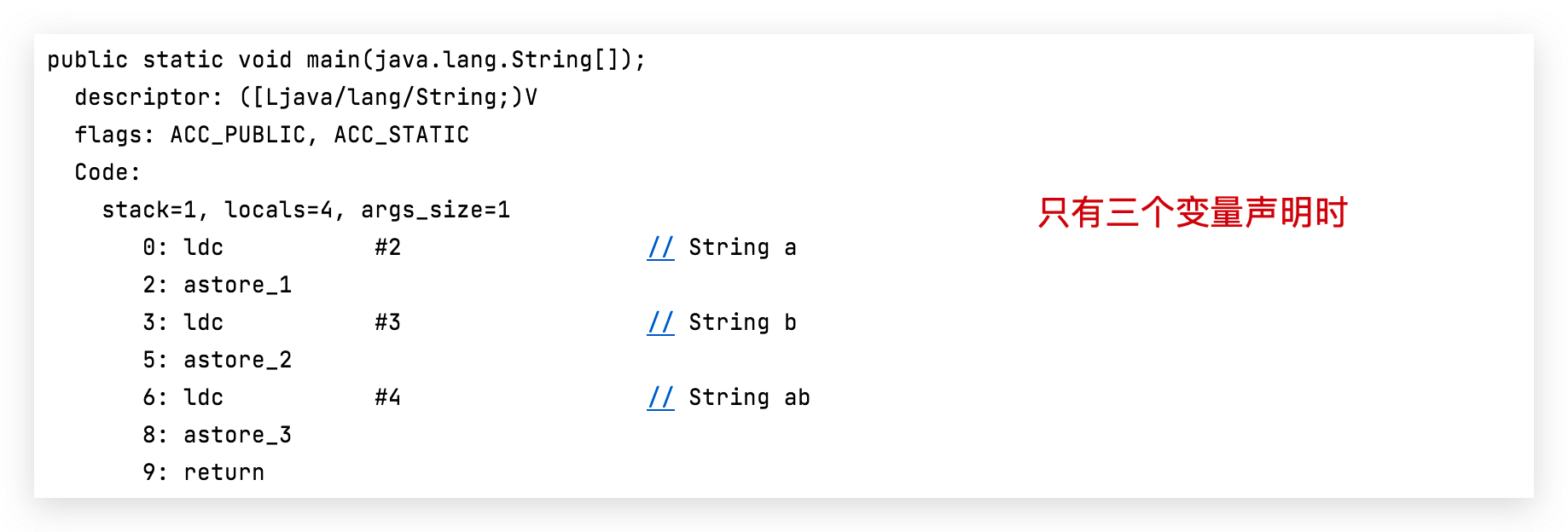Click the return instruction at offset 9
The image size is (1568, 532).
click(224, 472)
